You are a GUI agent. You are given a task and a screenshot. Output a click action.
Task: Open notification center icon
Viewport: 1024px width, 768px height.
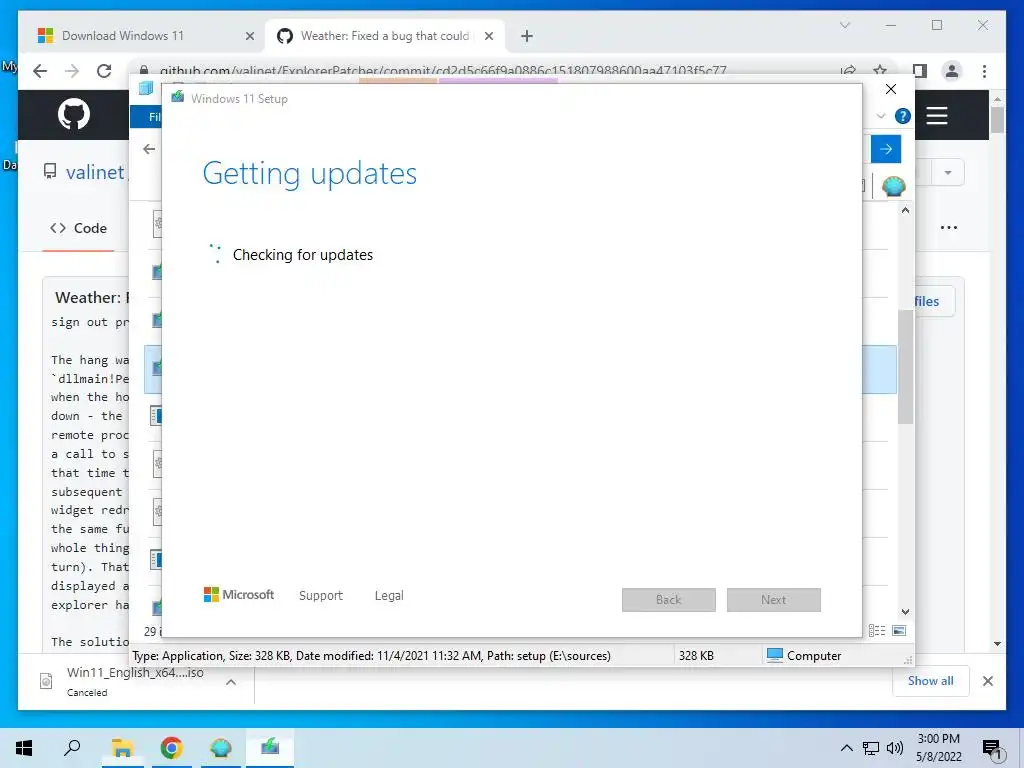pos(992,749)
